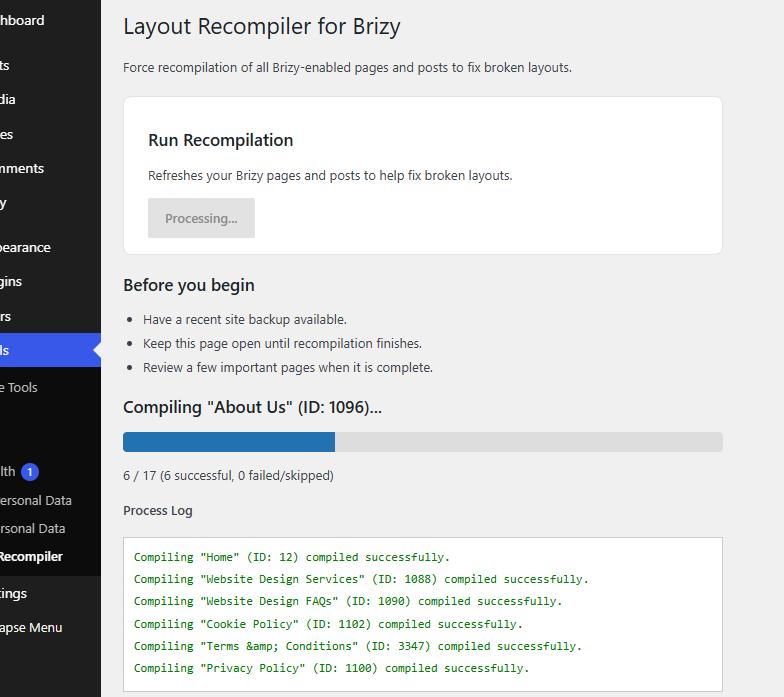The image size is (784, 697).
Task: Open the Available Tools submenu link
Action: tap(19, 388)
